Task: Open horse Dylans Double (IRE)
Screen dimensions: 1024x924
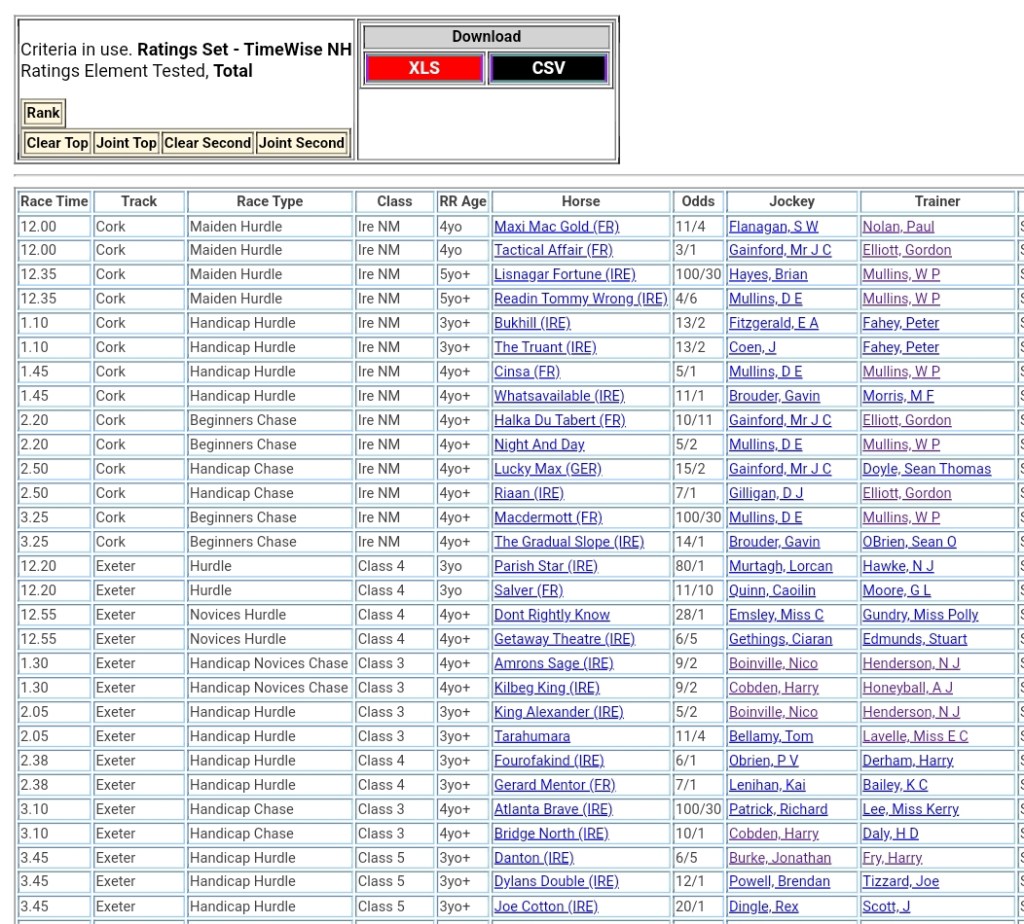Action: pos(556,882)
